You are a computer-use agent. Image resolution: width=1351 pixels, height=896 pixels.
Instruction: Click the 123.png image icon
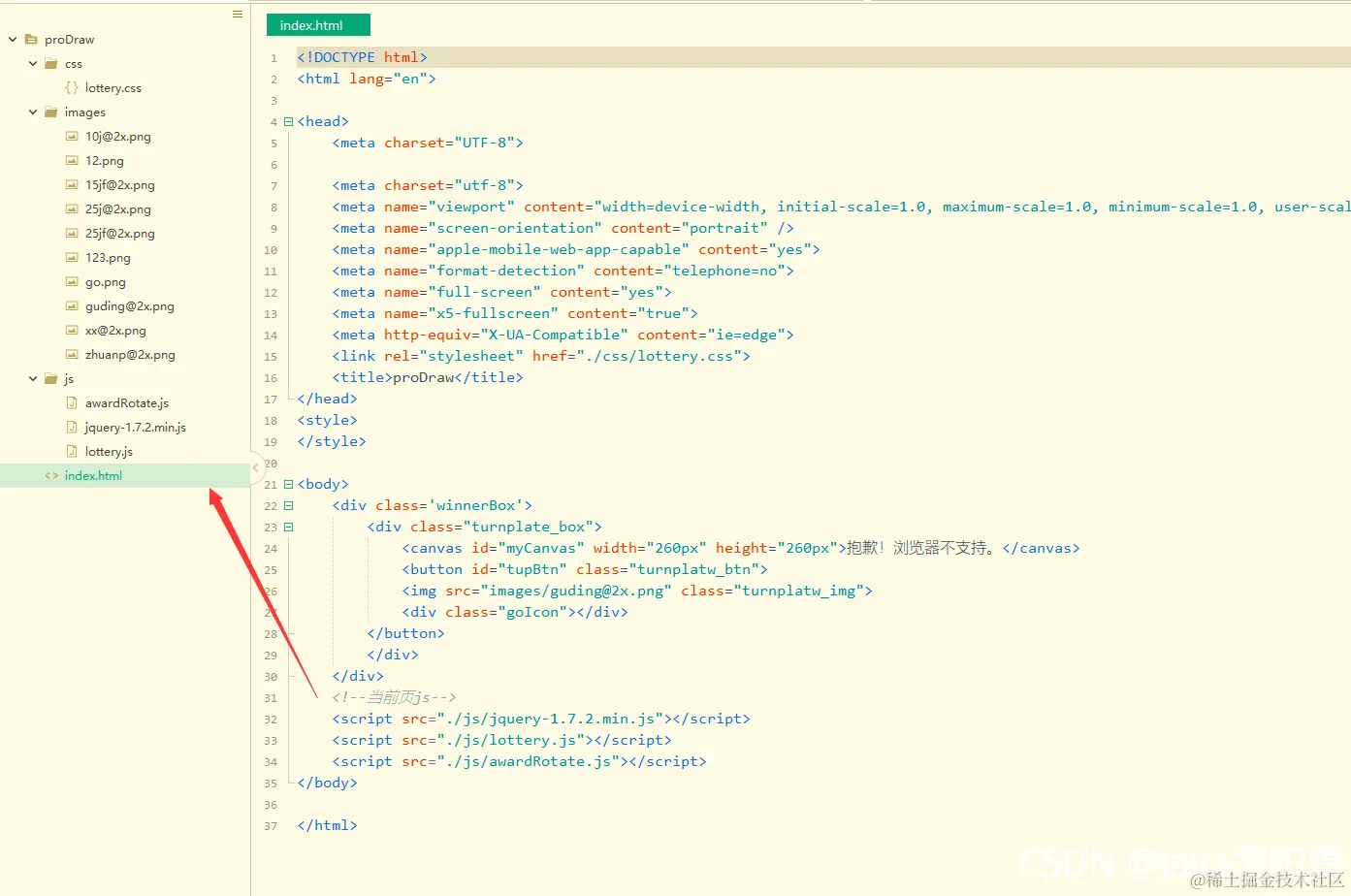72,258
